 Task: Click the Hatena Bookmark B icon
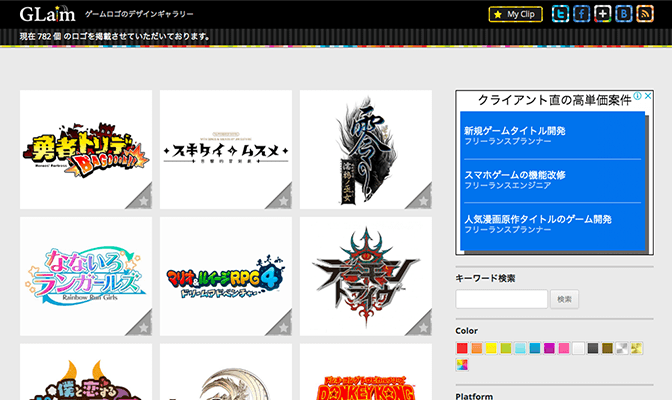[624, 14]
